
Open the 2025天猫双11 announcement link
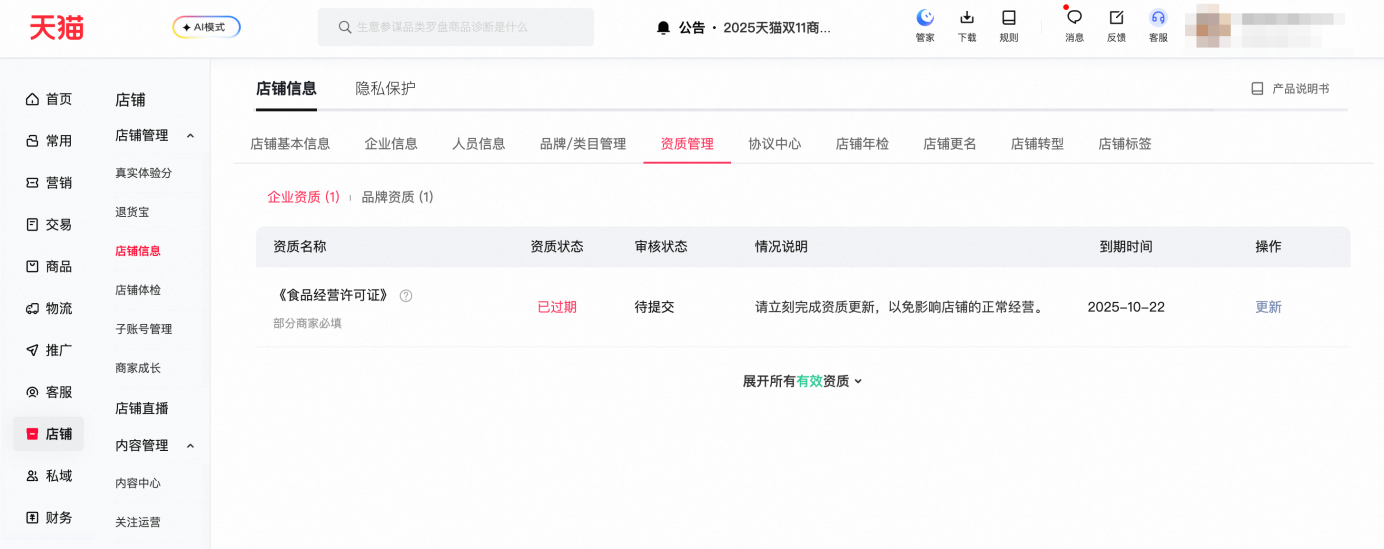(x=777, y=28)
